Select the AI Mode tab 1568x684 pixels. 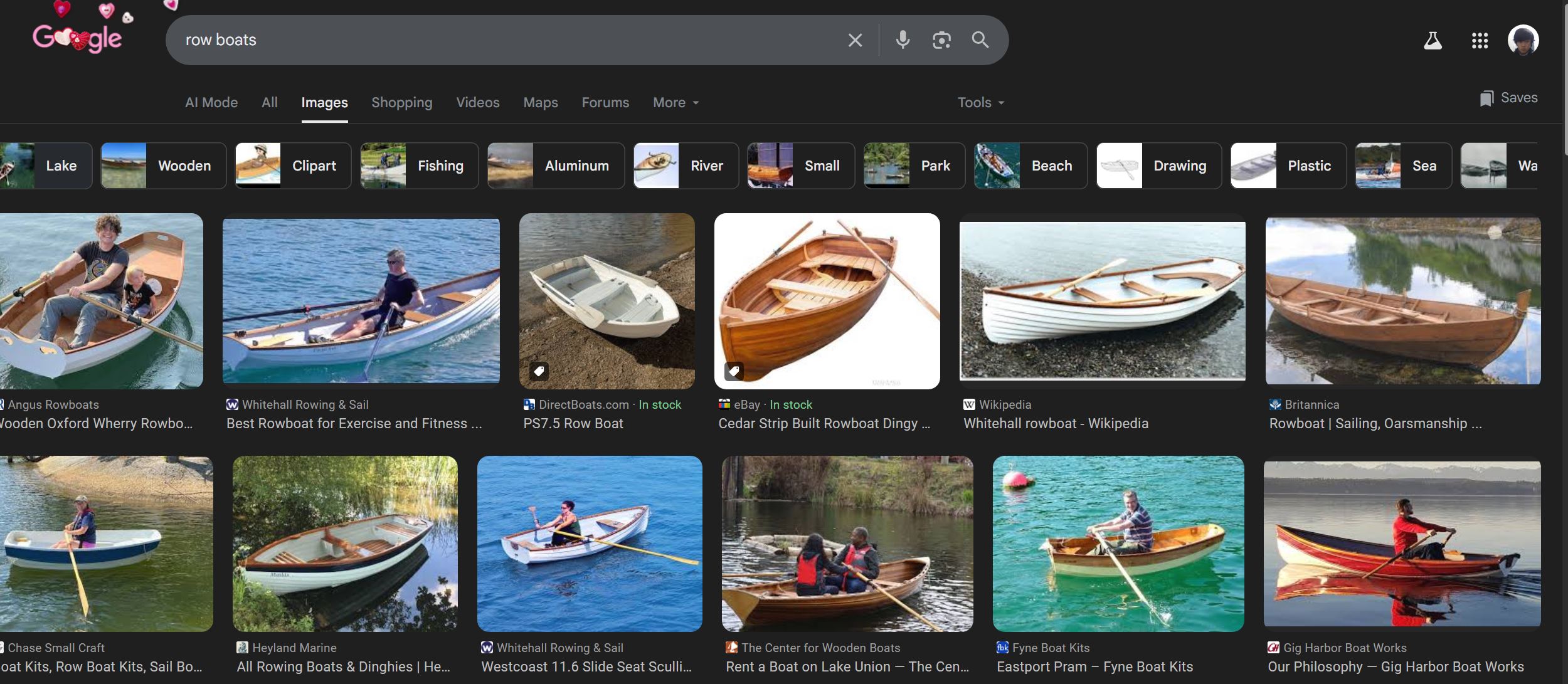(x=211, y=102)
